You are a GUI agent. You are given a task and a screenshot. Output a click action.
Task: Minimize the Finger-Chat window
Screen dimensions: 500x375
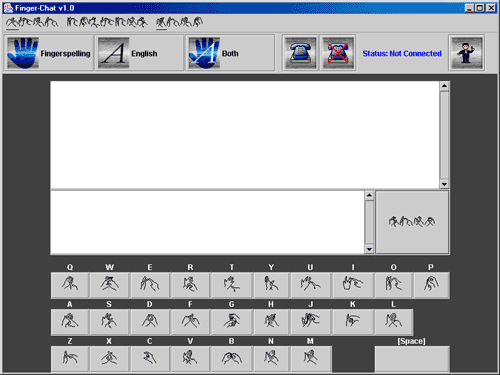click(469, 8)
